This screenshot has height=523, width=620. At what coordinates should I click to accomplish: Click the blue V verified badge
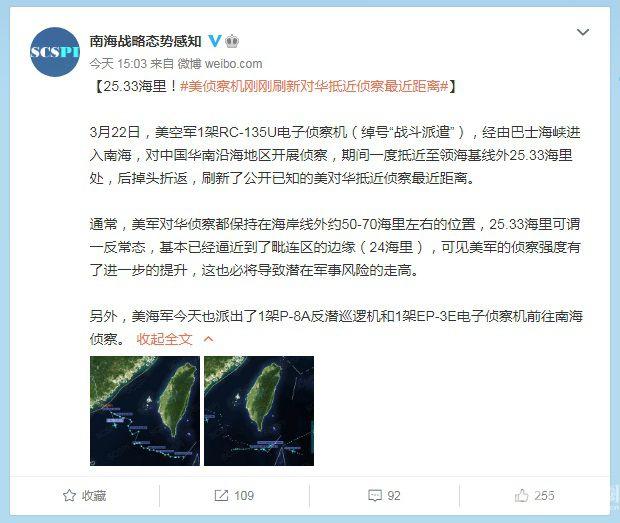(x=214, y=41)
